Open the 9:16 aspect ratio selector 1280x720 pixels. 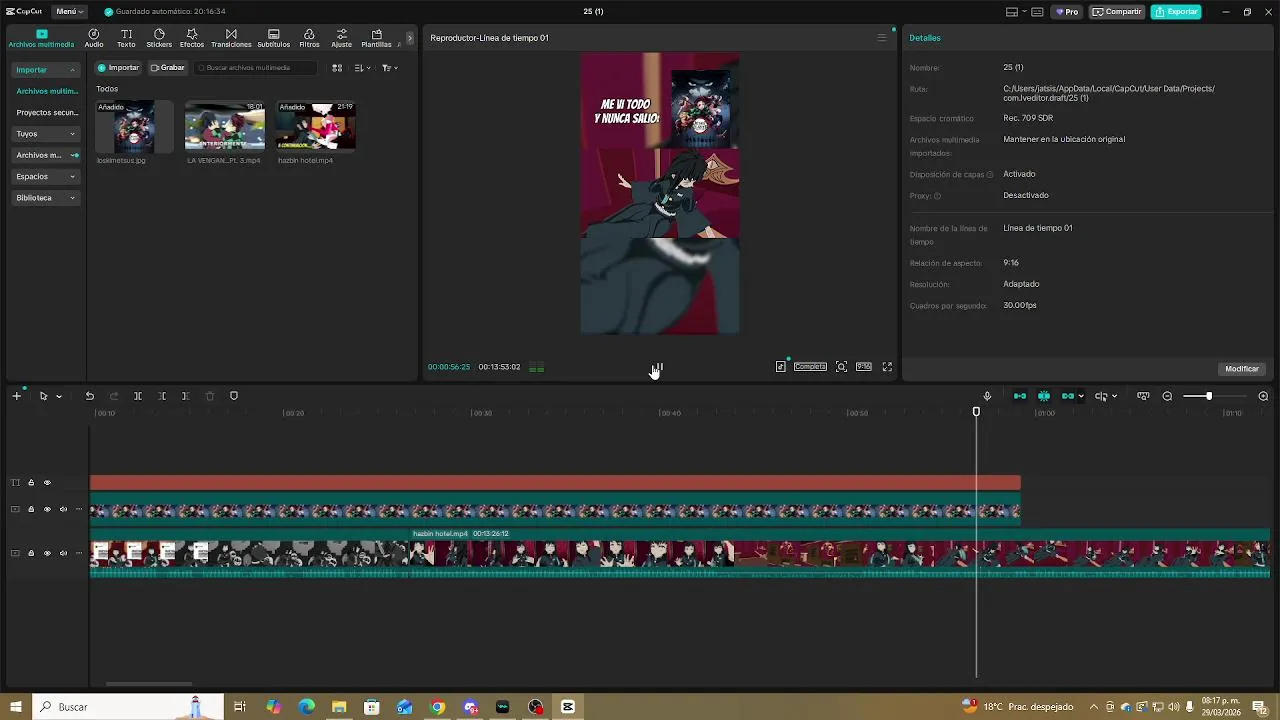coord(864,367)
